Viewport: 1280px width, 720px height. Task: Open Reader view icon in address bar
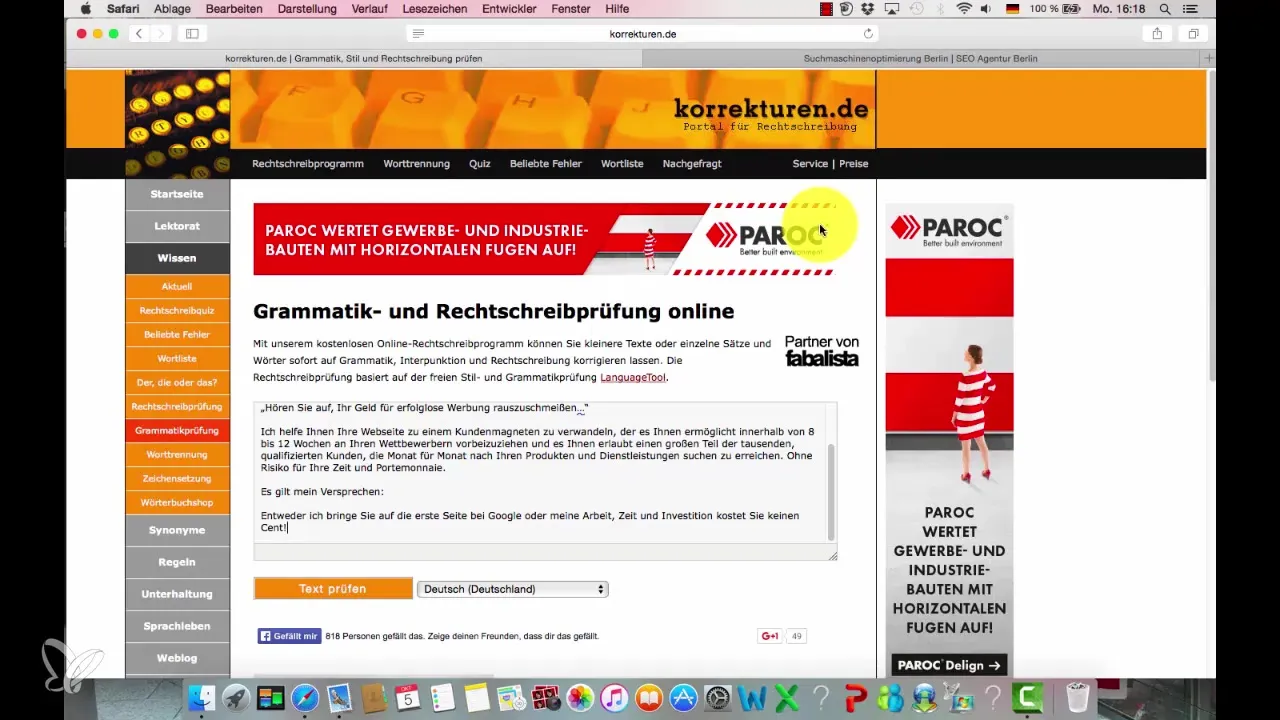(418, 33)
